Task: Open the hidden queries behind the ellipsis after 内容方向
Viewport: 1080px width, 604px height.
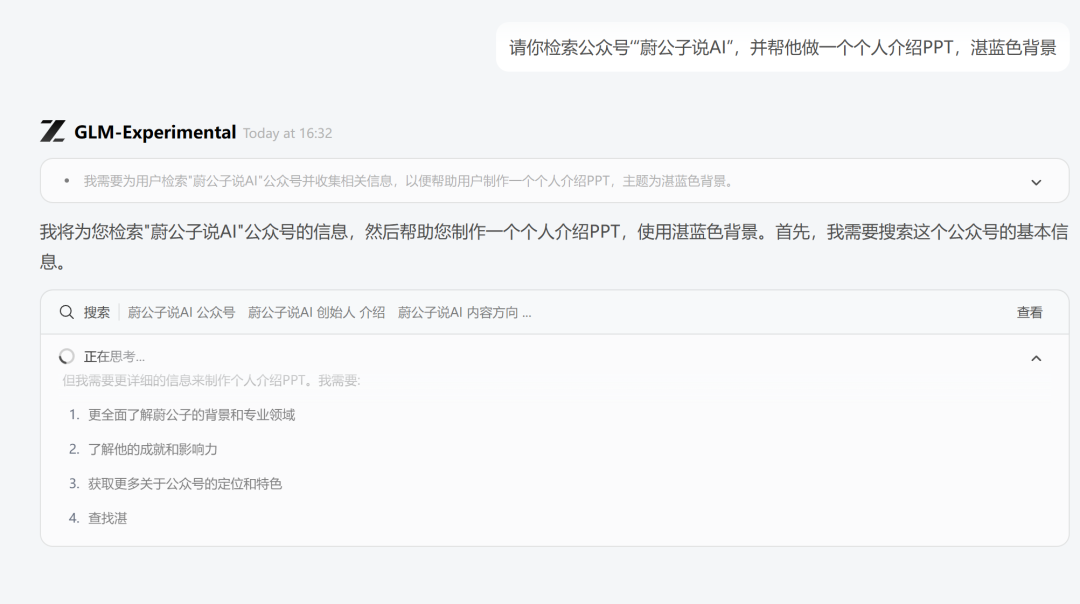Action: pos(527,312)
